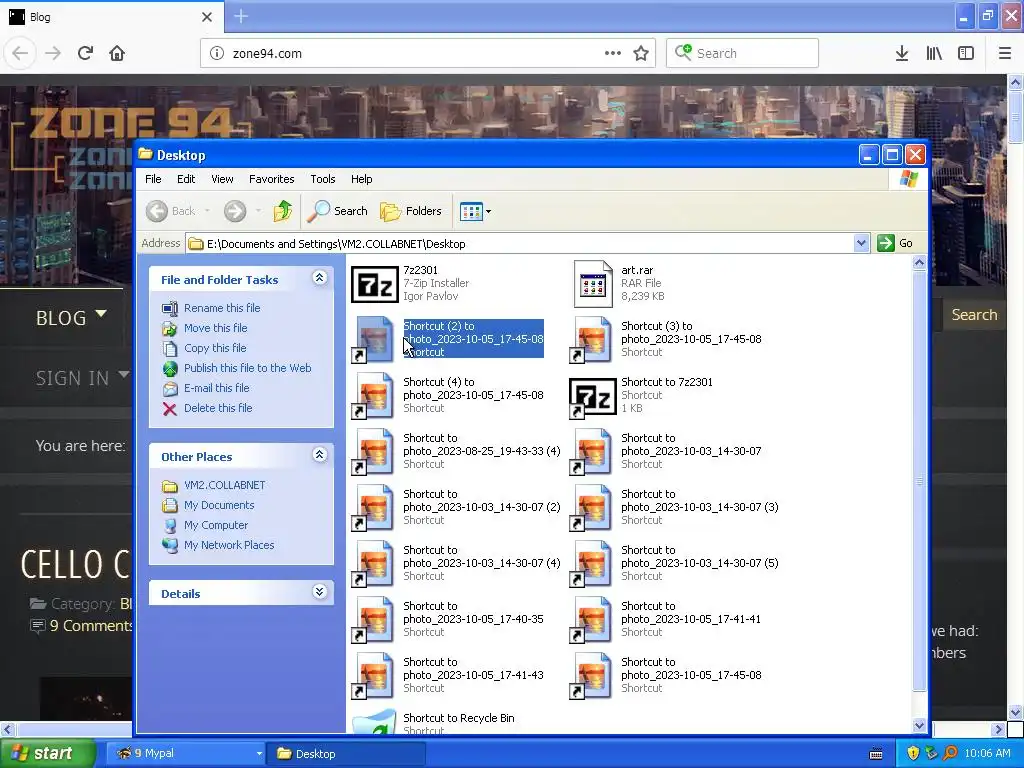Open the File menu
This screenshot has height=768, width=1024.
click(153, 179)
